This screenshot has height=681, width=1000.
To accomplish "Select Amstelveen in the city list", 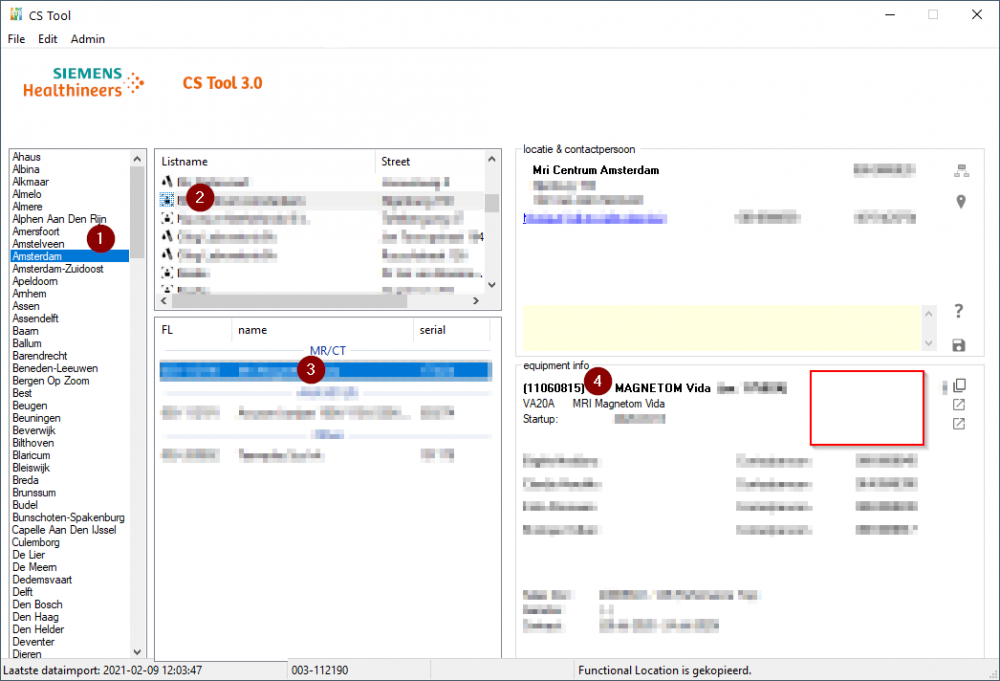I will click(38, 244).
